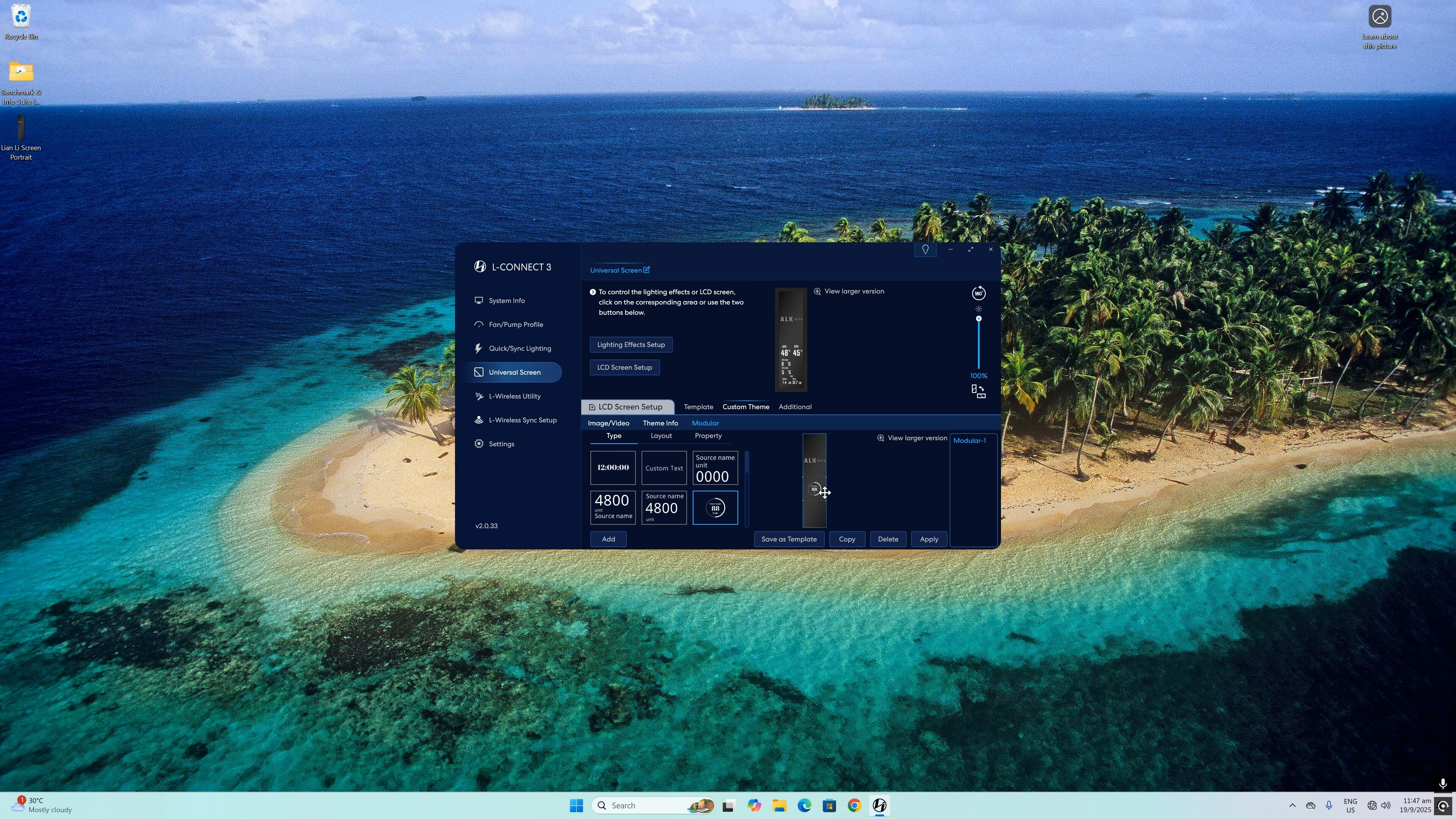Switch to the Template tab
Viewport: 1456px width, 819px height.
(x=698, y=407)
